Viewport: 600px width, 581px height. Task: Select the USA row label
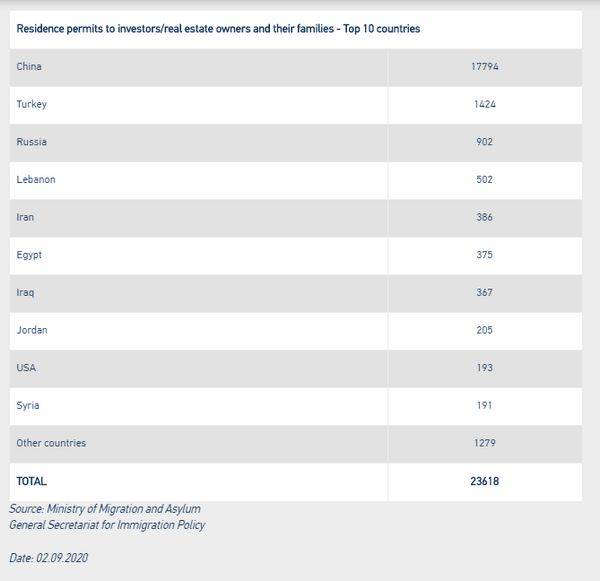pos(26,368)
